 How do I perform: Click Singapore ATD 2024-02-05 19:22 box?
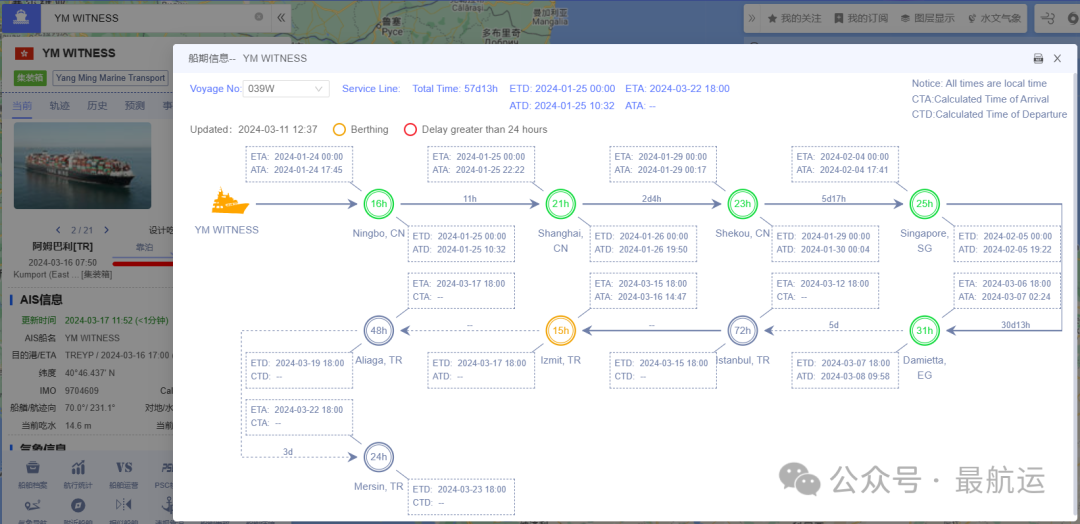click(x=1007, y=243)
